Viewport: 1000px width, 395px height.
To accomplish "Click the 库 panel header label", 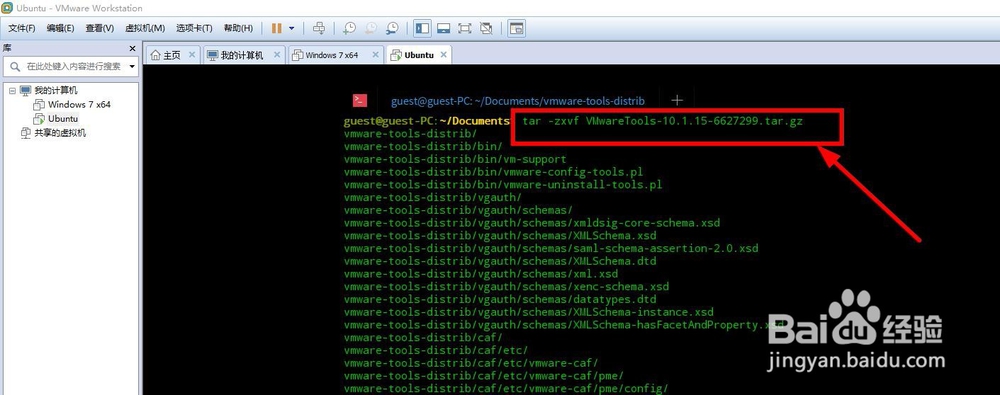I will pos(7,48).
